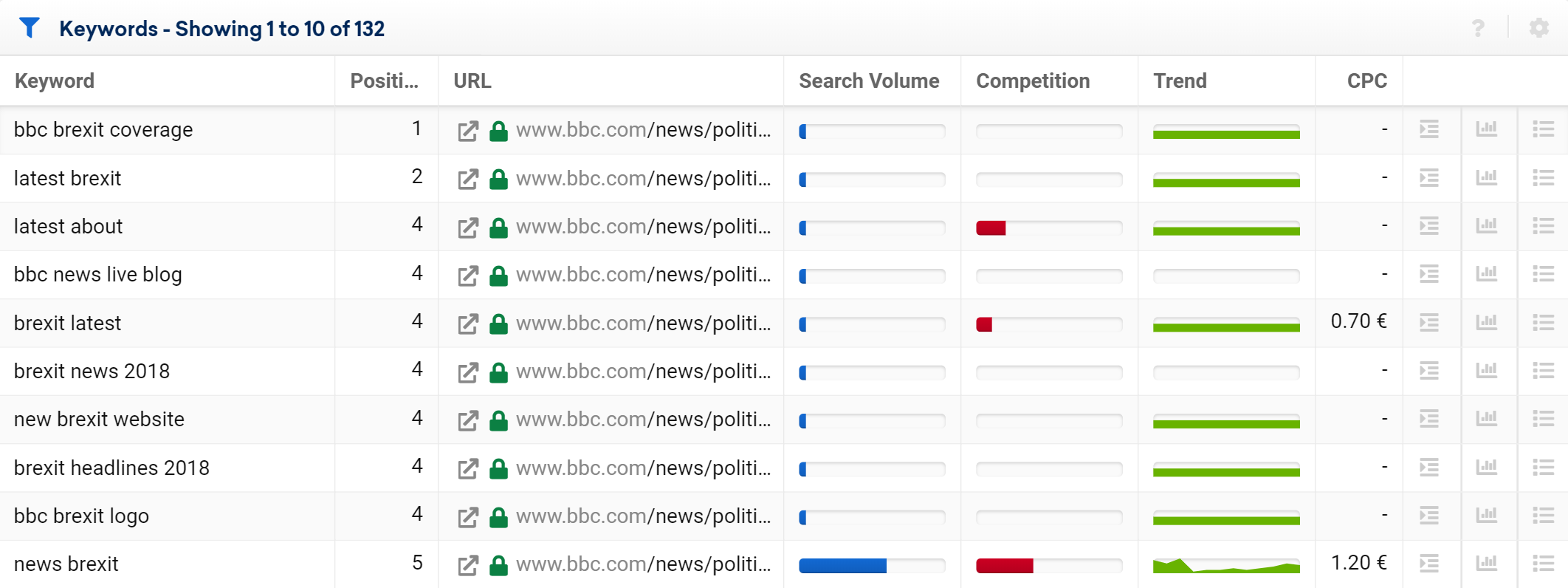Click the bullet list icon for bbc news live blog
The image size is (1568, 588).
coord(1544,274)
